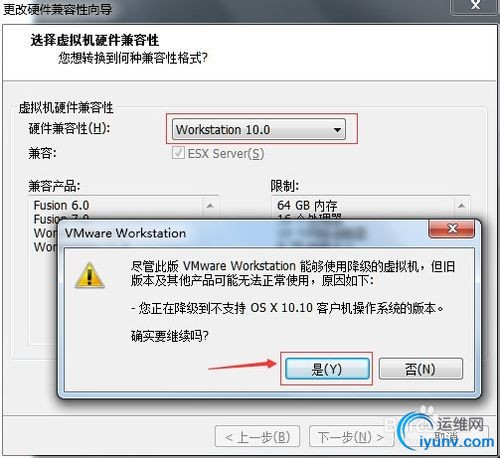Confirm downgrade with the 是(Y) button
The height and width of the screenshot is (458, 500).
(327, 369)
